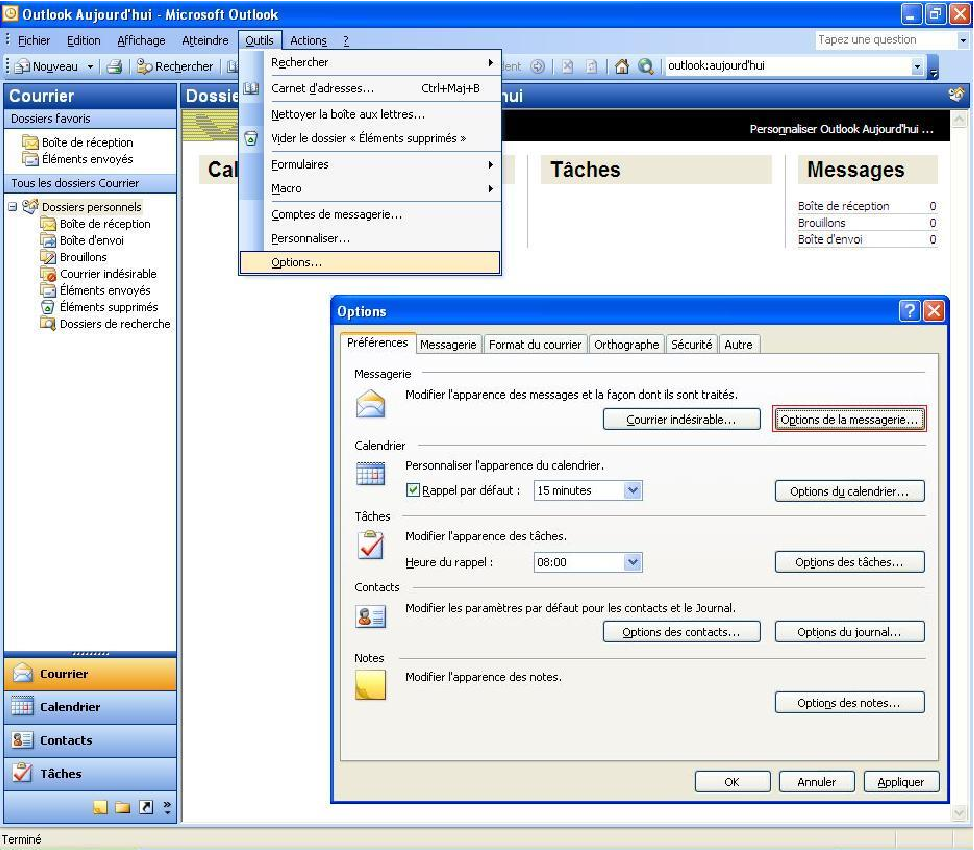Click the yellow Notes icon in Options
The width and height of the screenshot is (974, 850).
(x=370, y=685)
